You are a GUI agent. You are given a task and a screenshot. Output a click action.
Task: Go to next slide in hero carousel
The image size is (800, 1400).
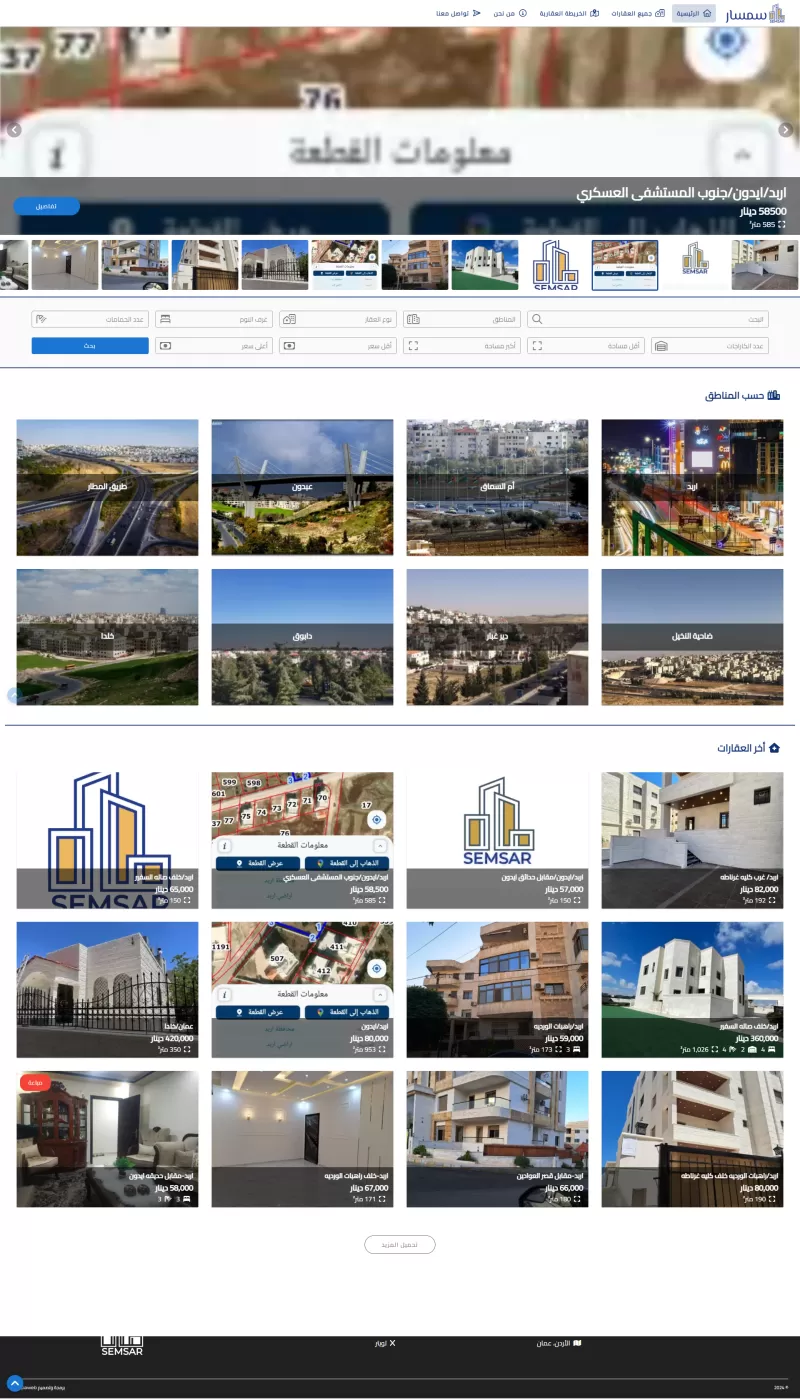786,130
